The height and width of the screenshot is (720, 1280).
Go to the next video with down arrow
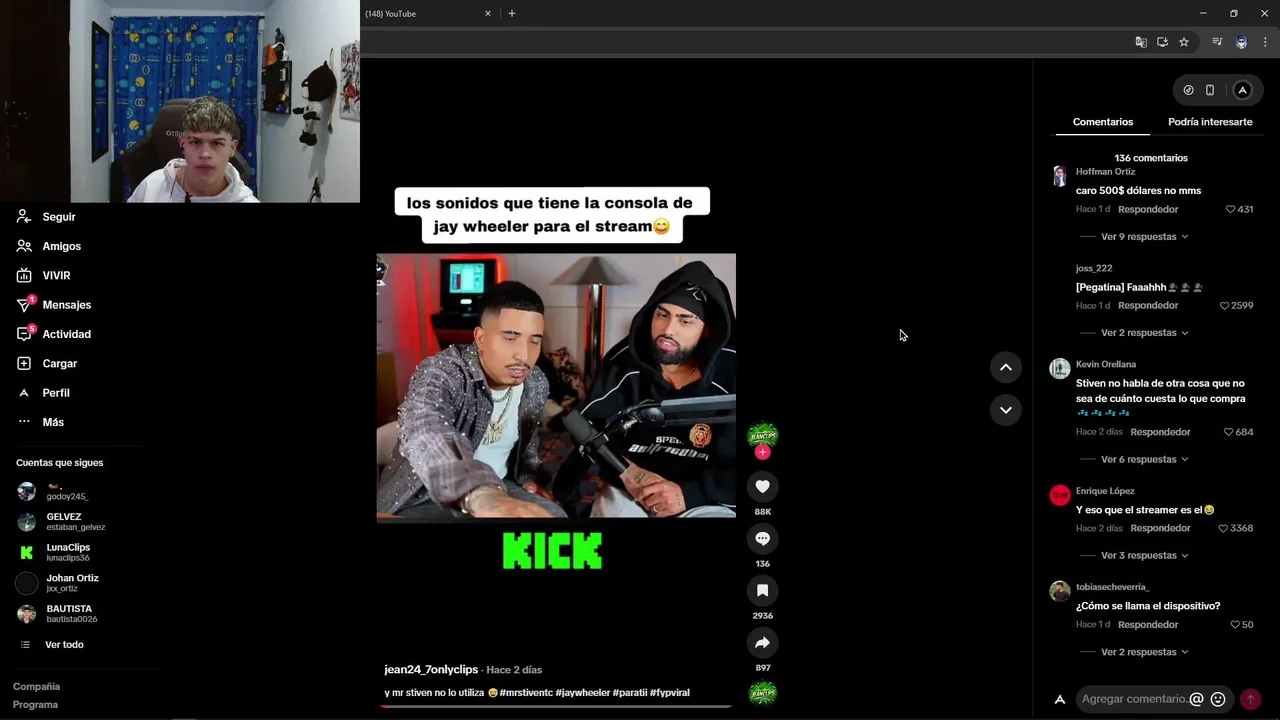[1006, 410]
